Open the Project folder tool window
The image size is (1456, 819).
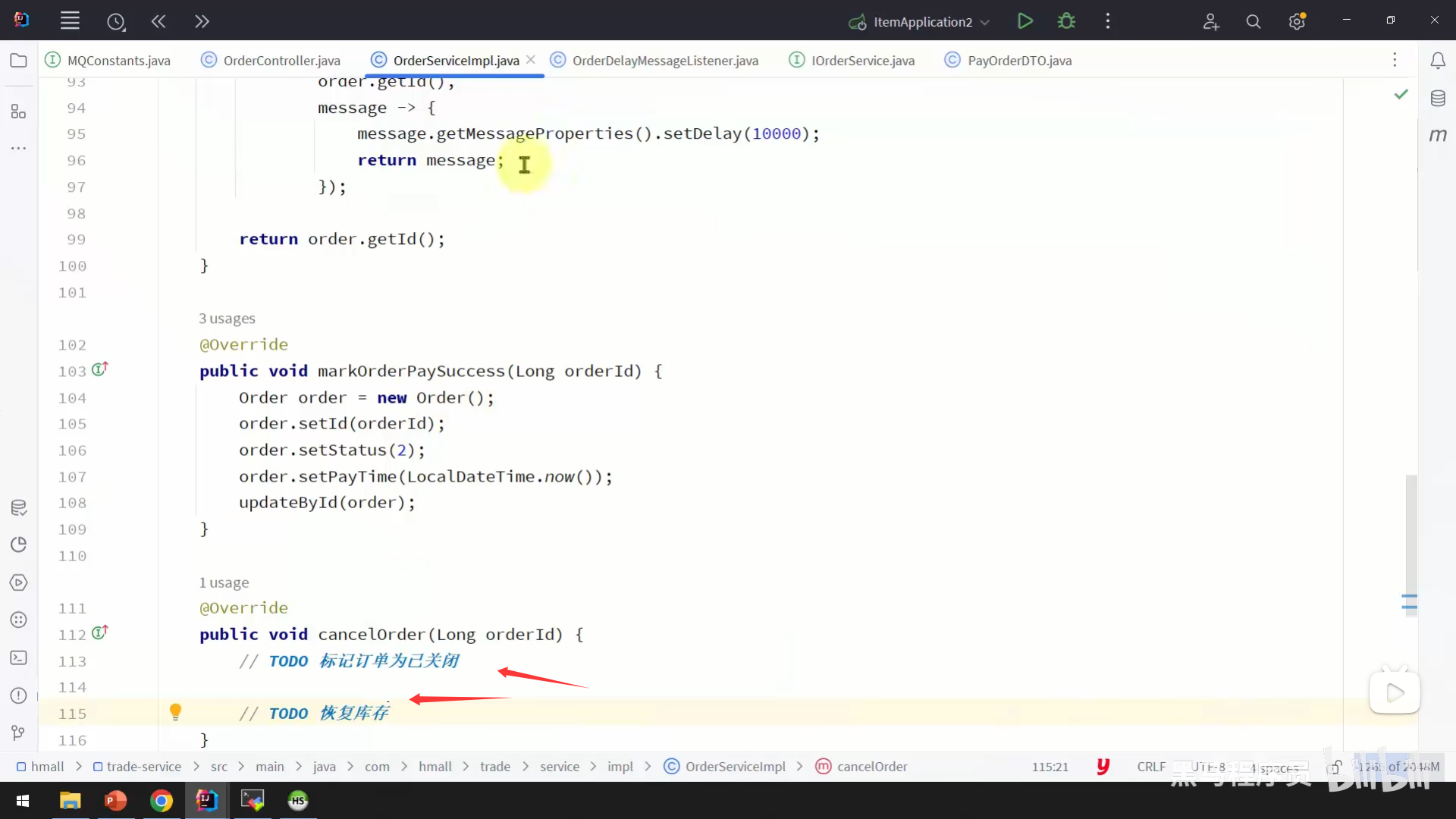pyautogui.click(x=19, y=61)
